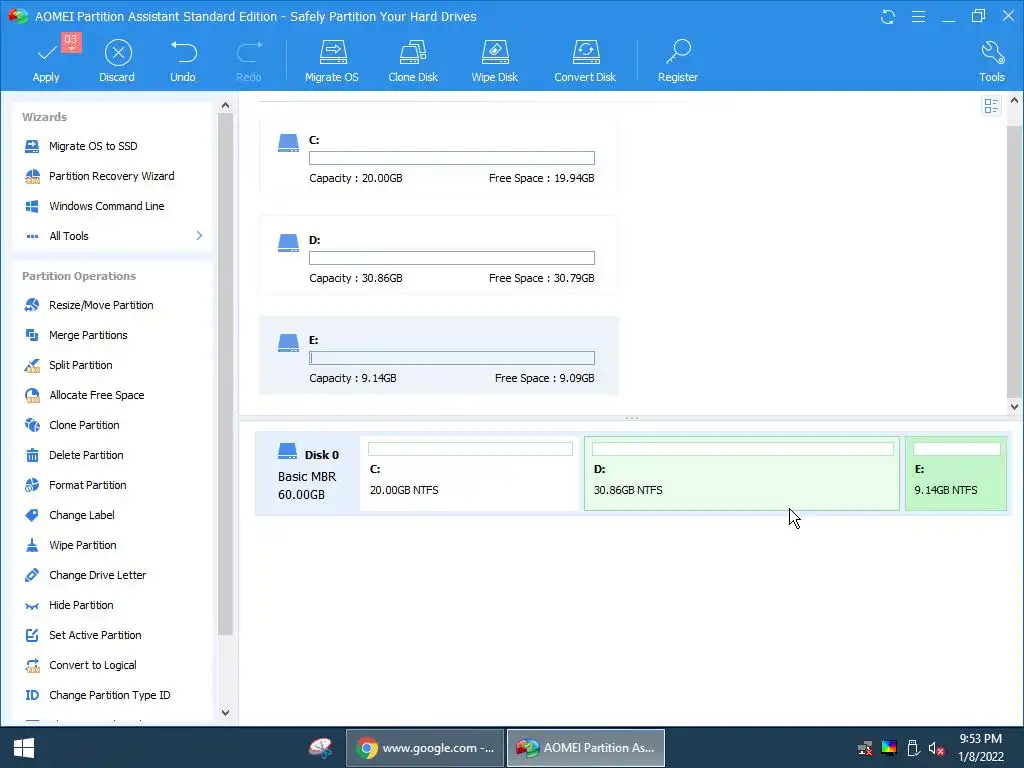Image resolution: width=1024 pixels, height=768 pixels.
Task: Discard the pending operations
Action: coord(118,60)
